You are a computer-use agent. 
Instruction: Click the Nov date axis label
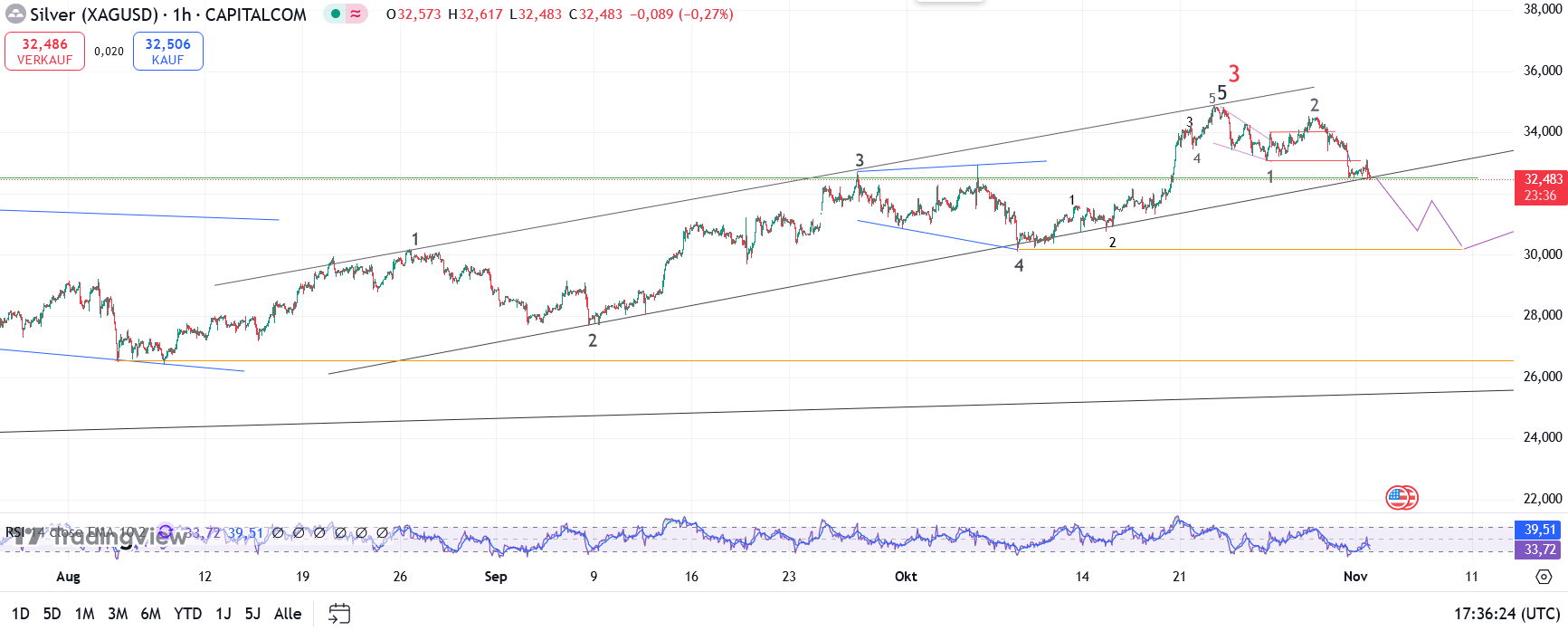1355,577
